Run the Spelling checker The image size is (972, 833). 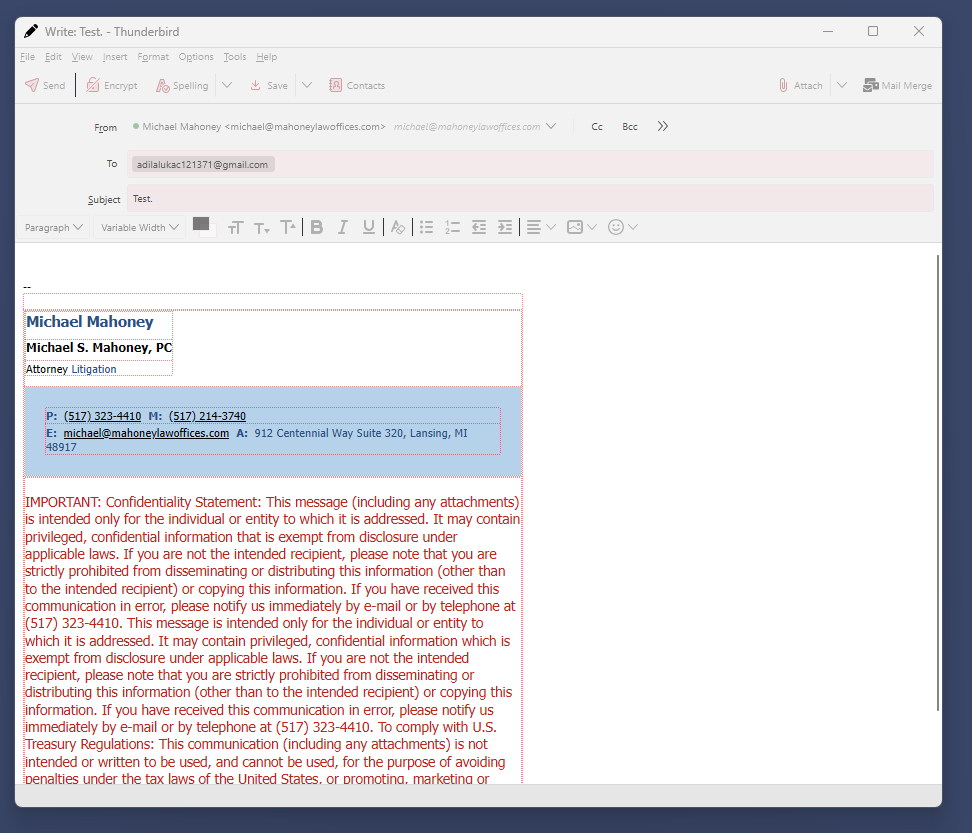(x=182, y=86)
